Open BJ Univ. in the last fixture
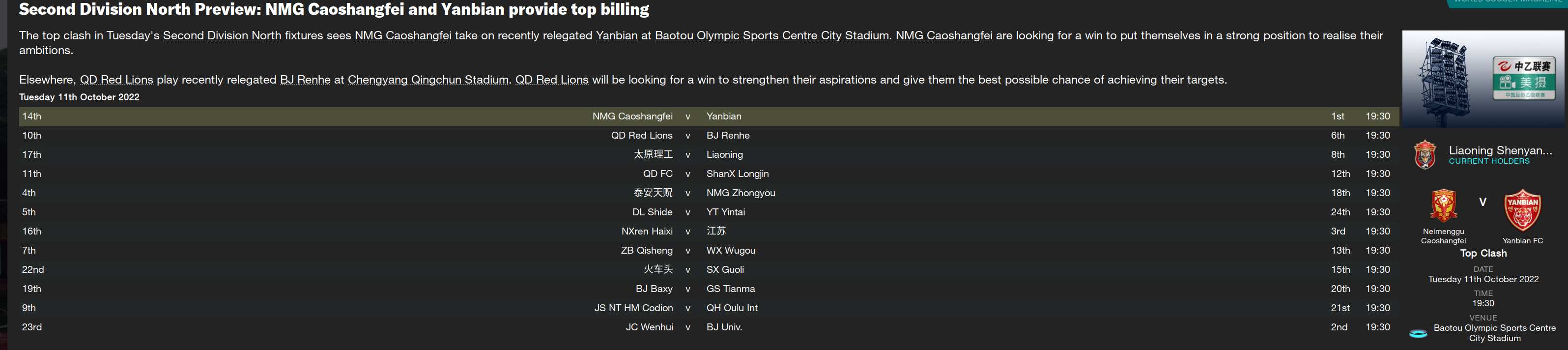The width and height of the screenshot is (1568, 350). click(x=724, y=327)
